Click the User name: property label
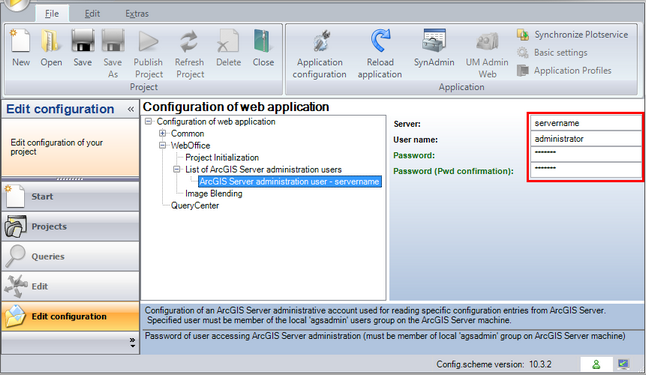646x375 pixels. tap(415, 140)
